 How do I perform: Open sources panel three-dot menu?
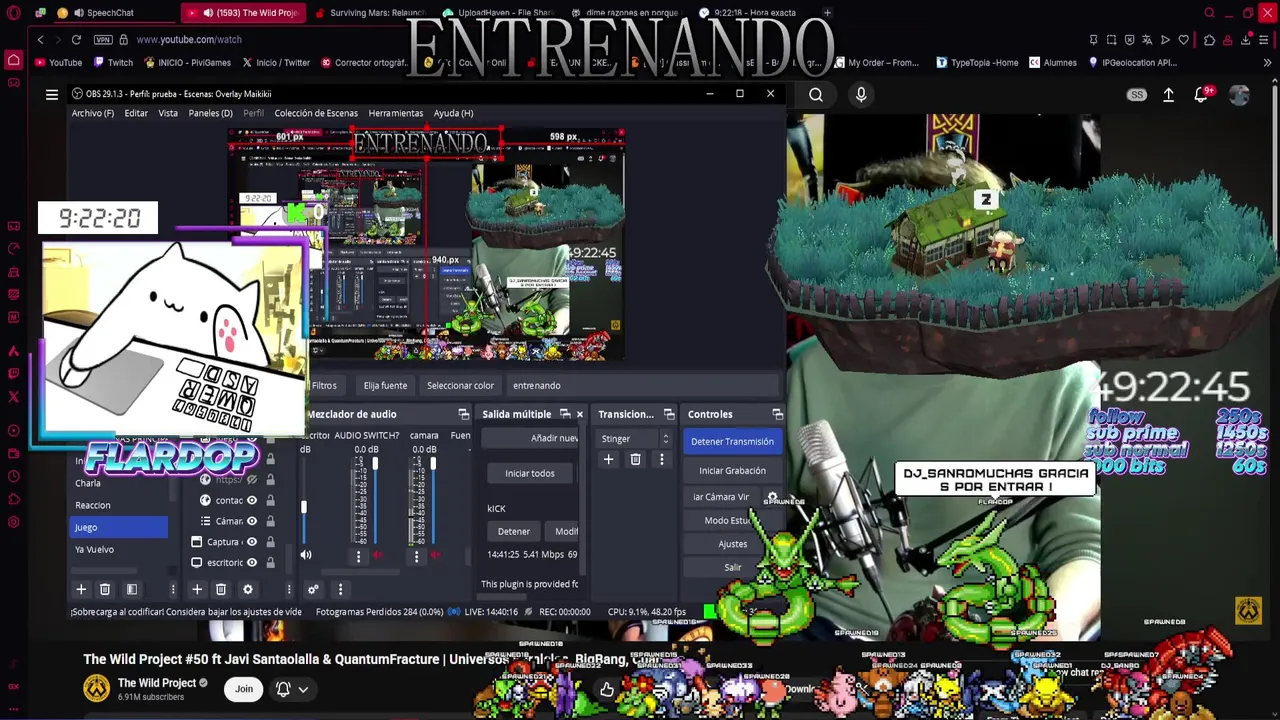(x=288, y=590)
